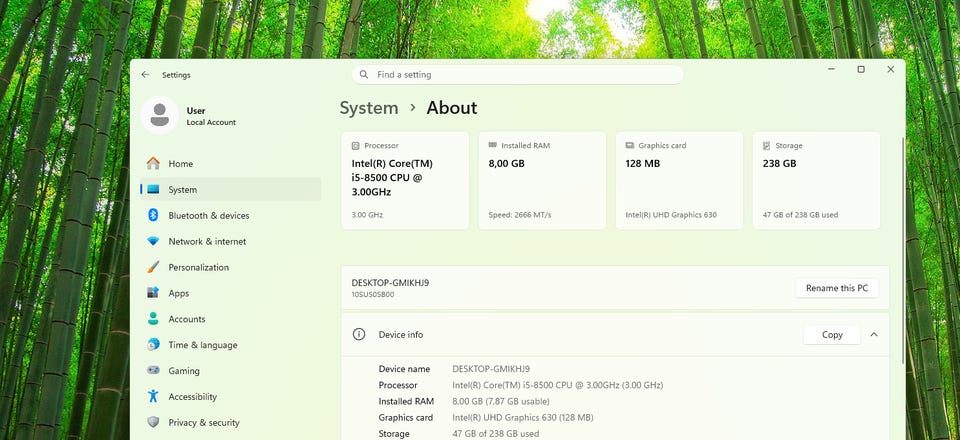Click the Bluetooth icon in sidebar

[x=153, y=215]
